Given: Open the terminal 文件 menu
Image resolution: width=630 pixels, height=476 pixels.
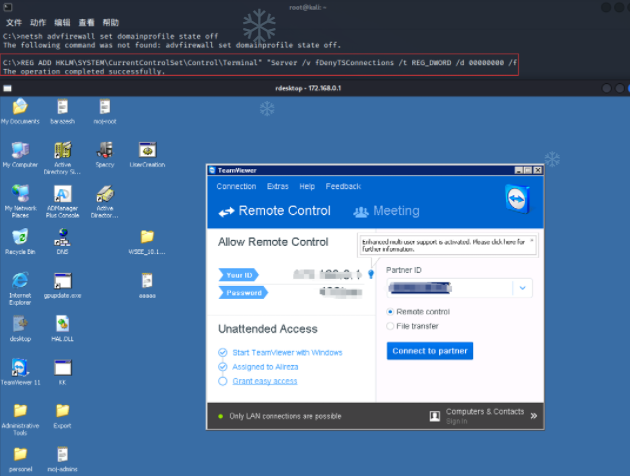Looking at the screenshot, I should pyautogui.click(x=14, y=22).
